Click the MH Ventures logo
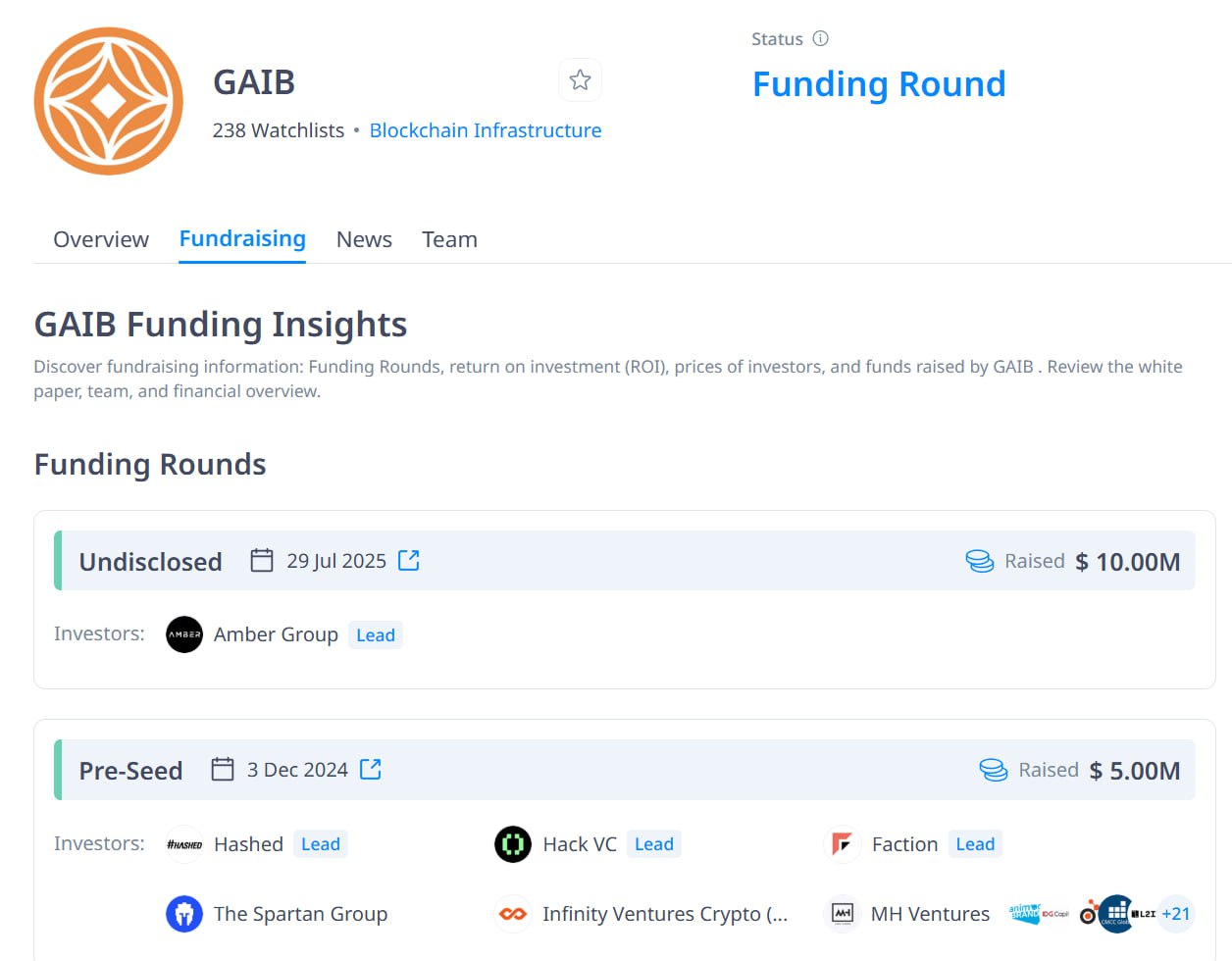 point(842,914)
